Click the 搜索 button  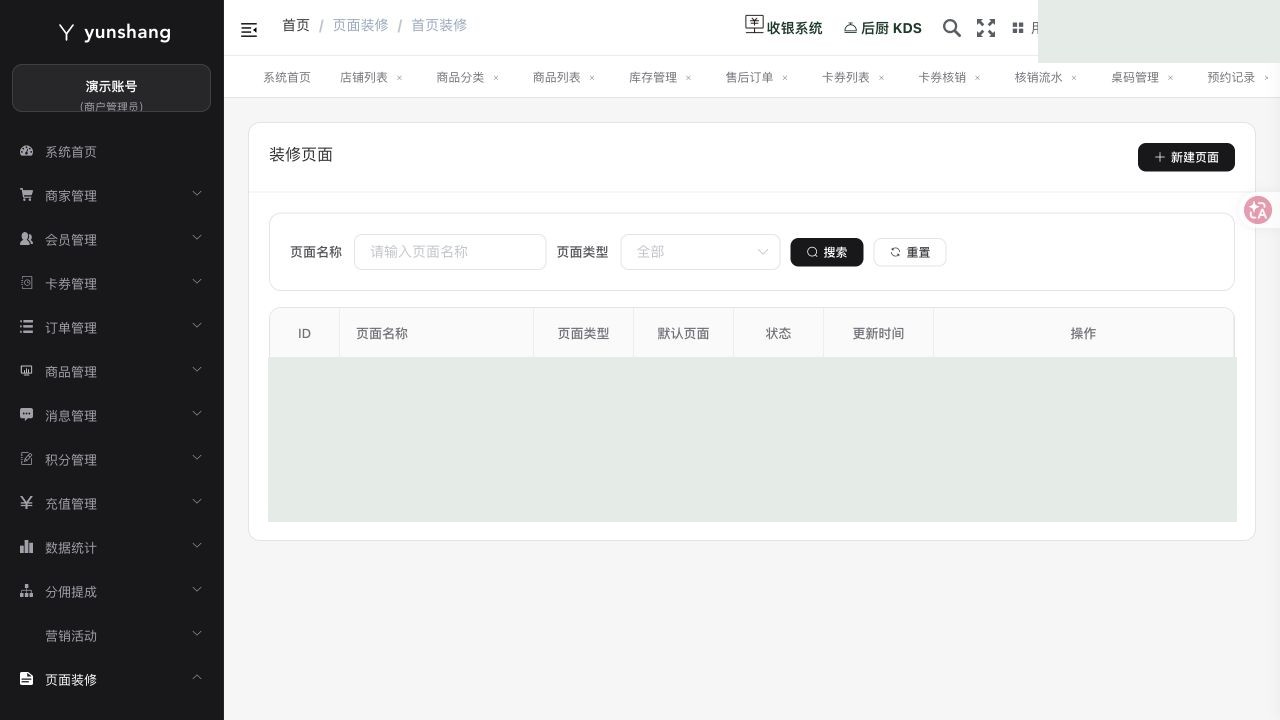[827, 252]
